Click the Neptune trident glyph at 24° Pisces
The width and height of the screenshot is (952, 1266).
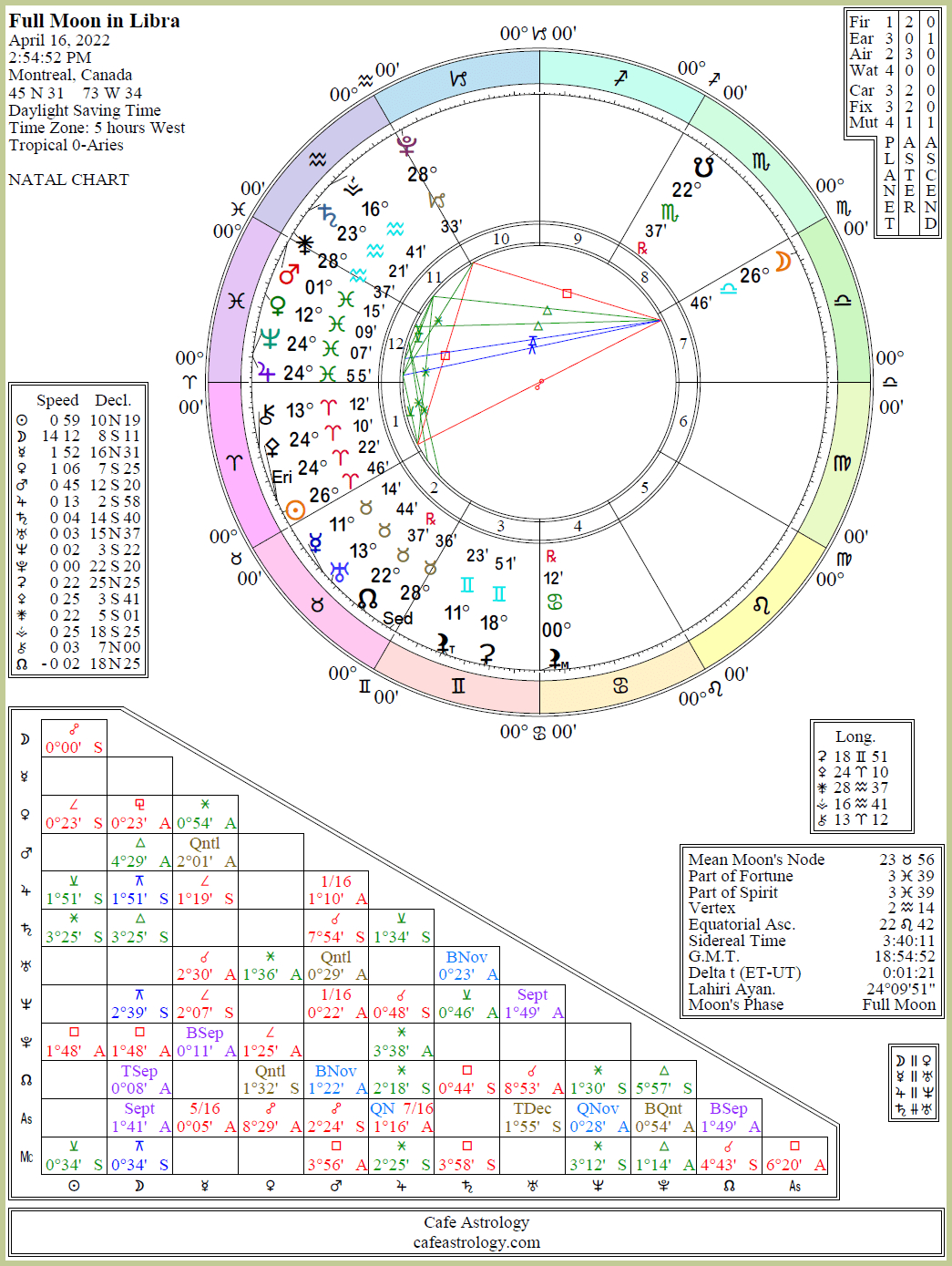[270, 339]
